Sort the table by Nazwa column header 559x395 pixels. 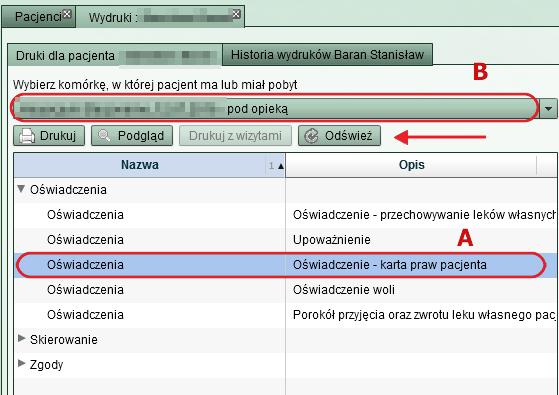click(x=149, y=165)
